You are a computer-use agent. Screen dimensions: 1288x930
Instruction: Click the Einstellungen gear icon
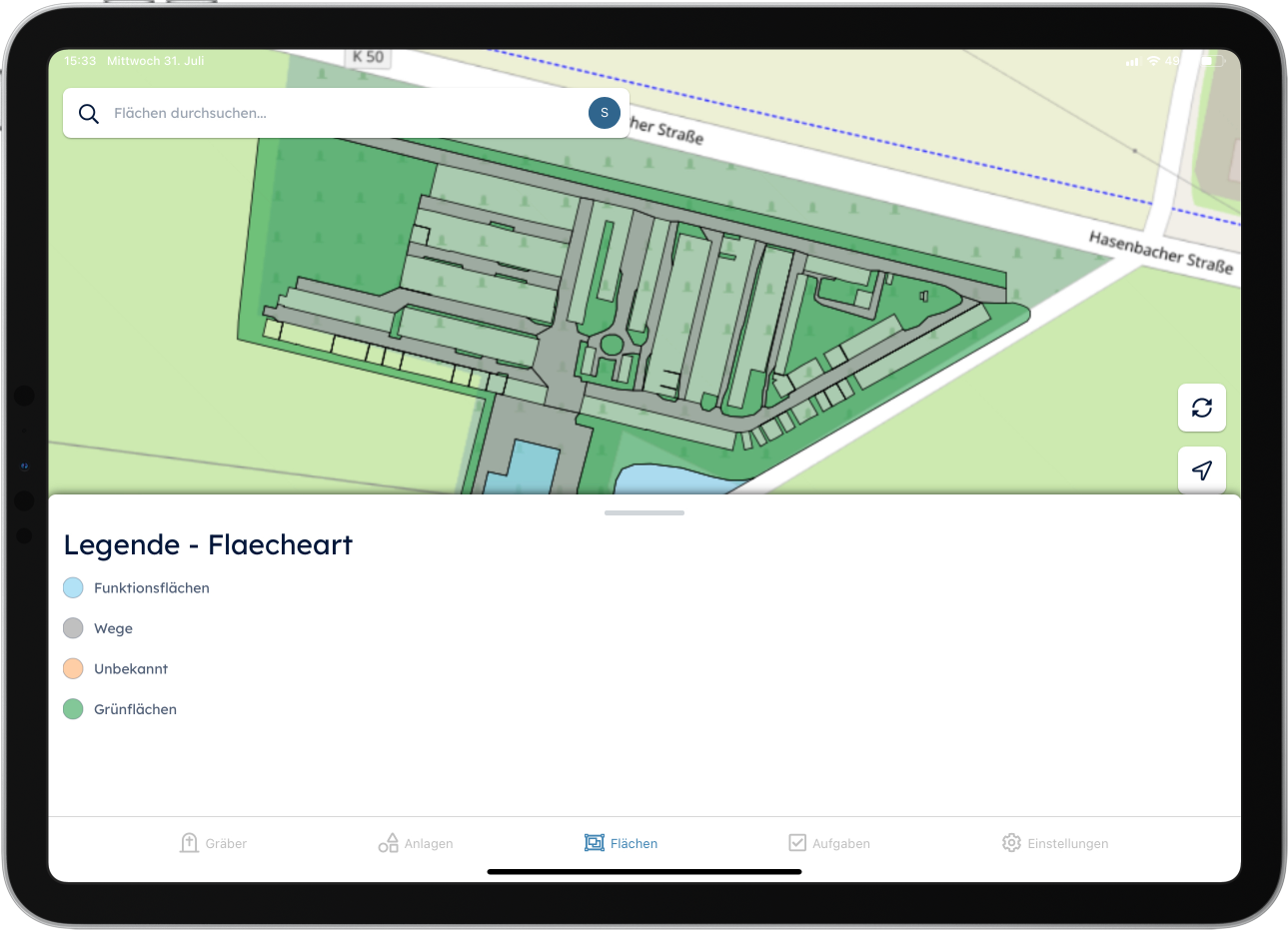1011,843
